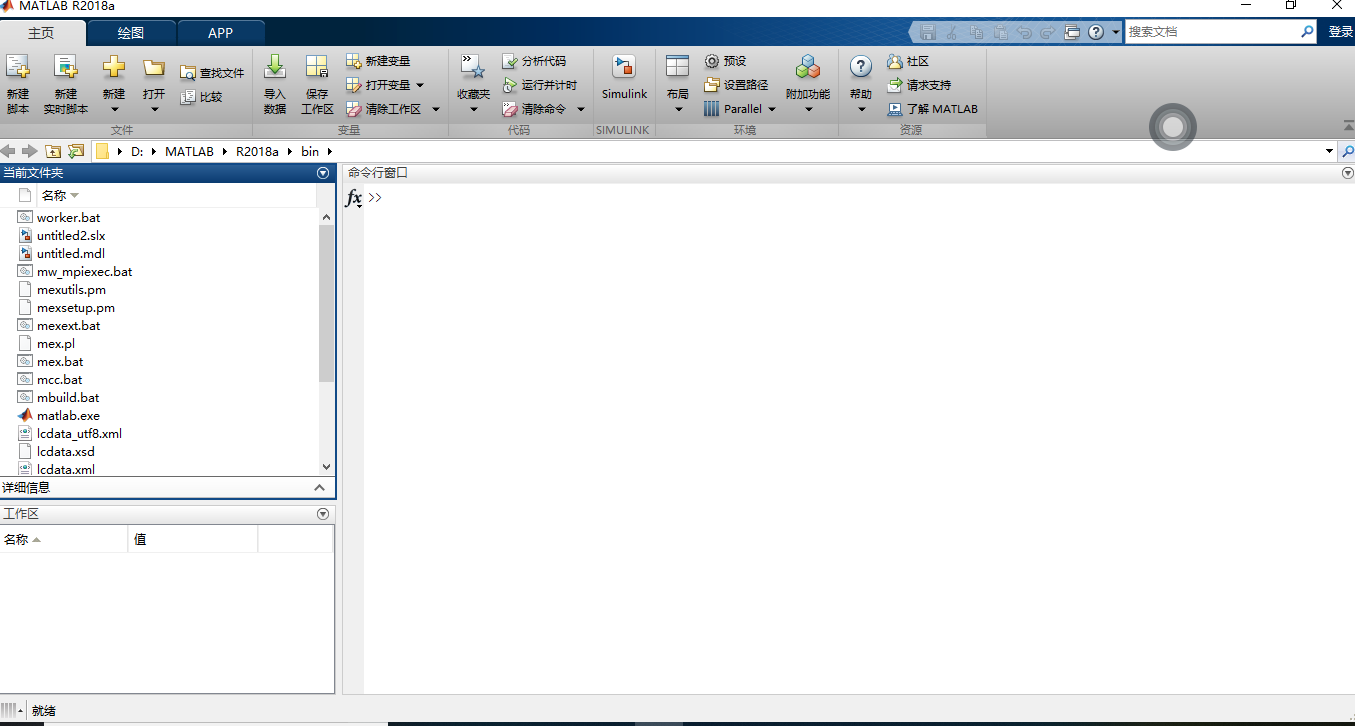
Task: Click the 导入数据 (Import Data) icon
Action: tap(274, 68)
